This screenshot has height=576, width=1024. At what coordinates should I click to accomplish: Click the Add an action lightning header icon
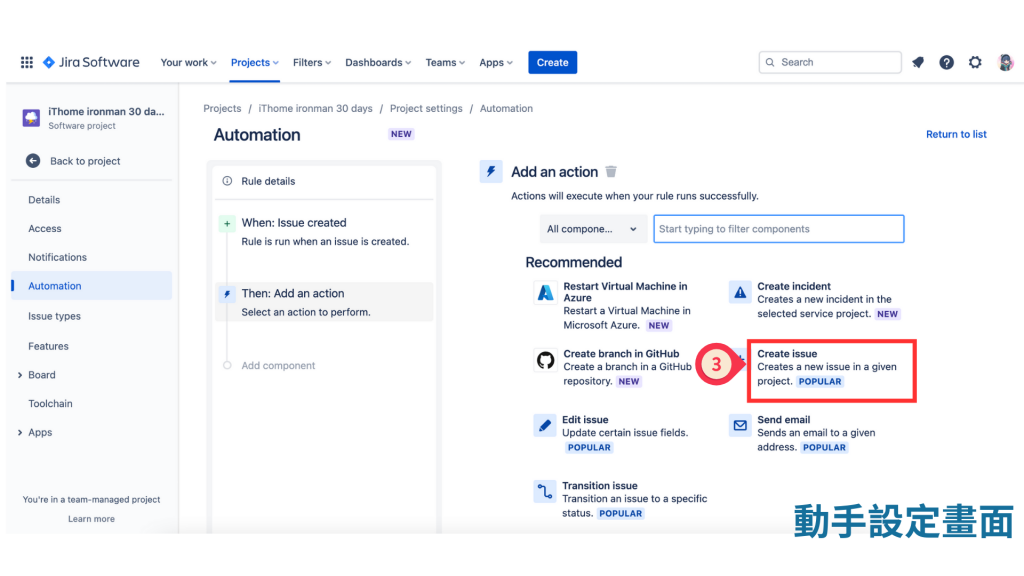pos(490,171)
